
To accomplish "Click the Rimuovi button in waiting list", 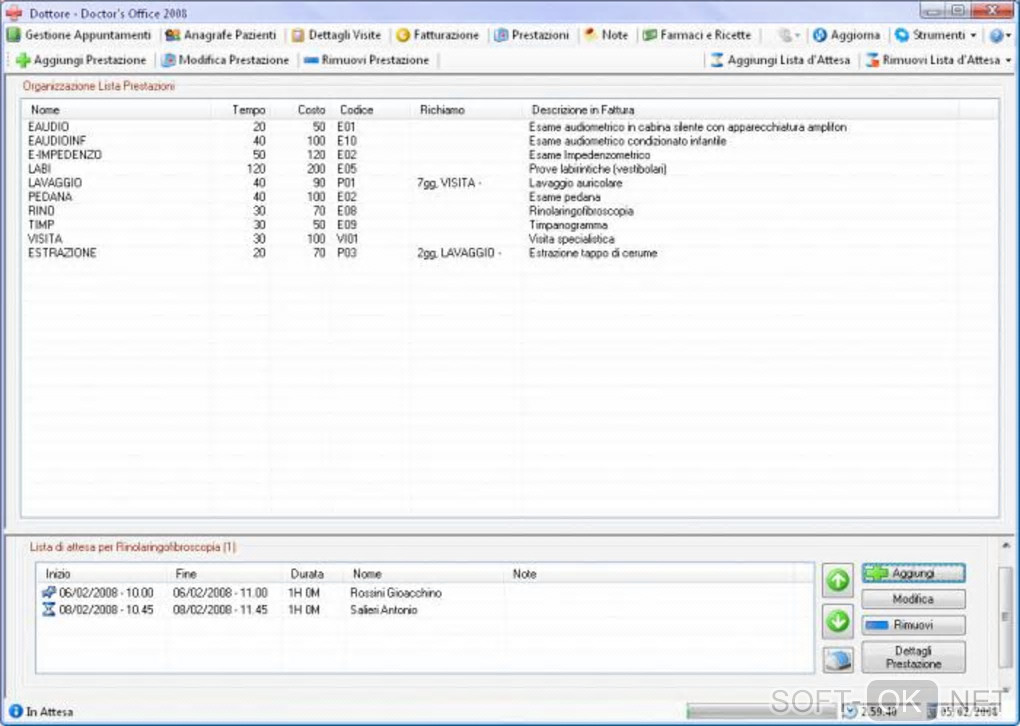I will pyautogui.click(x=913, y=625).
